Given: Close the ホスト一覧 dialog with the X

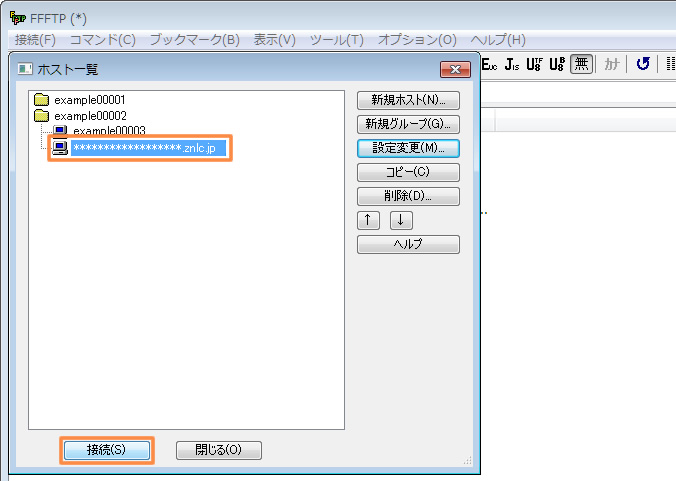Looking at the screenshot, I should tap(455, 69).
